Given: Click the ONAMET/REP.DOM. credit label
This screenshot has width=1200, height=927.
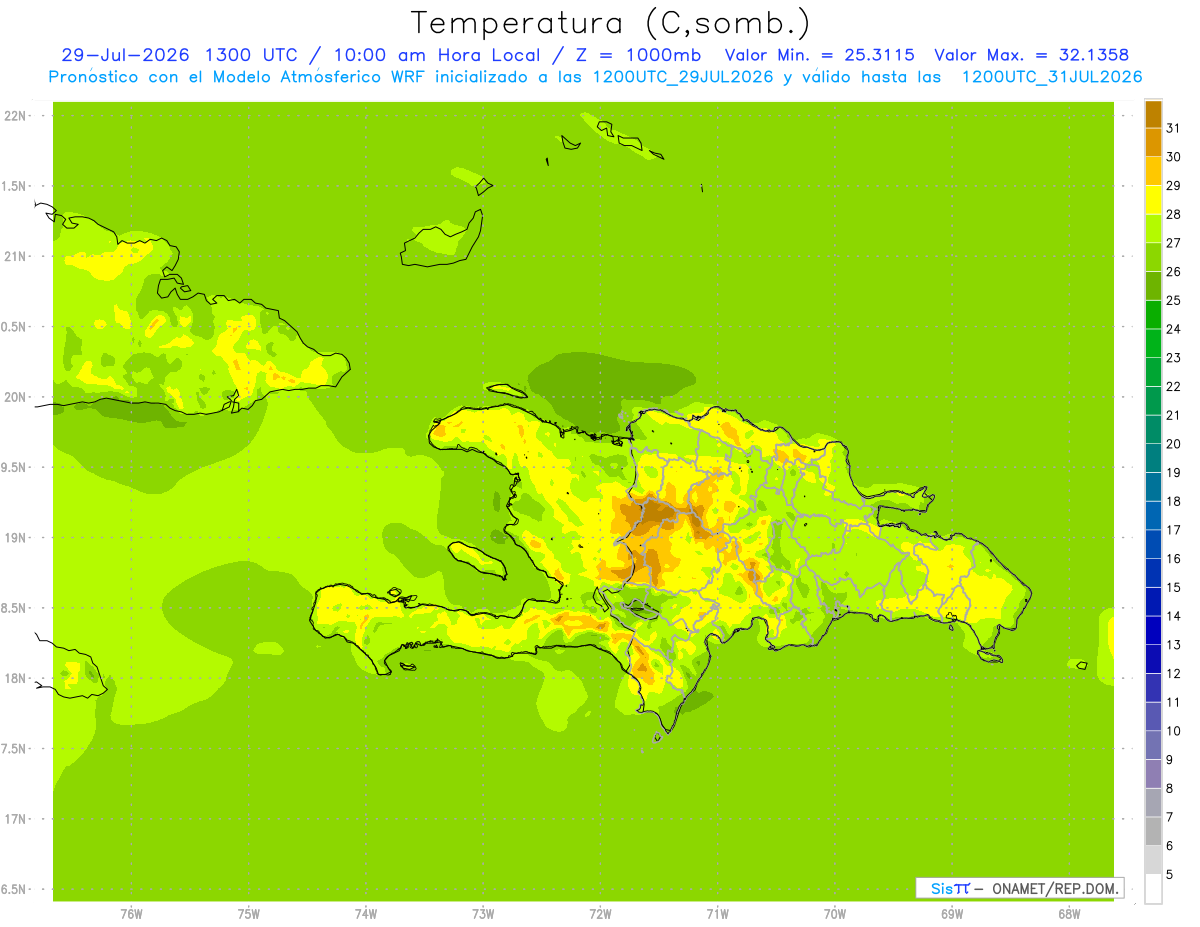Looking at the screenshot, I should click(1055, 888).
